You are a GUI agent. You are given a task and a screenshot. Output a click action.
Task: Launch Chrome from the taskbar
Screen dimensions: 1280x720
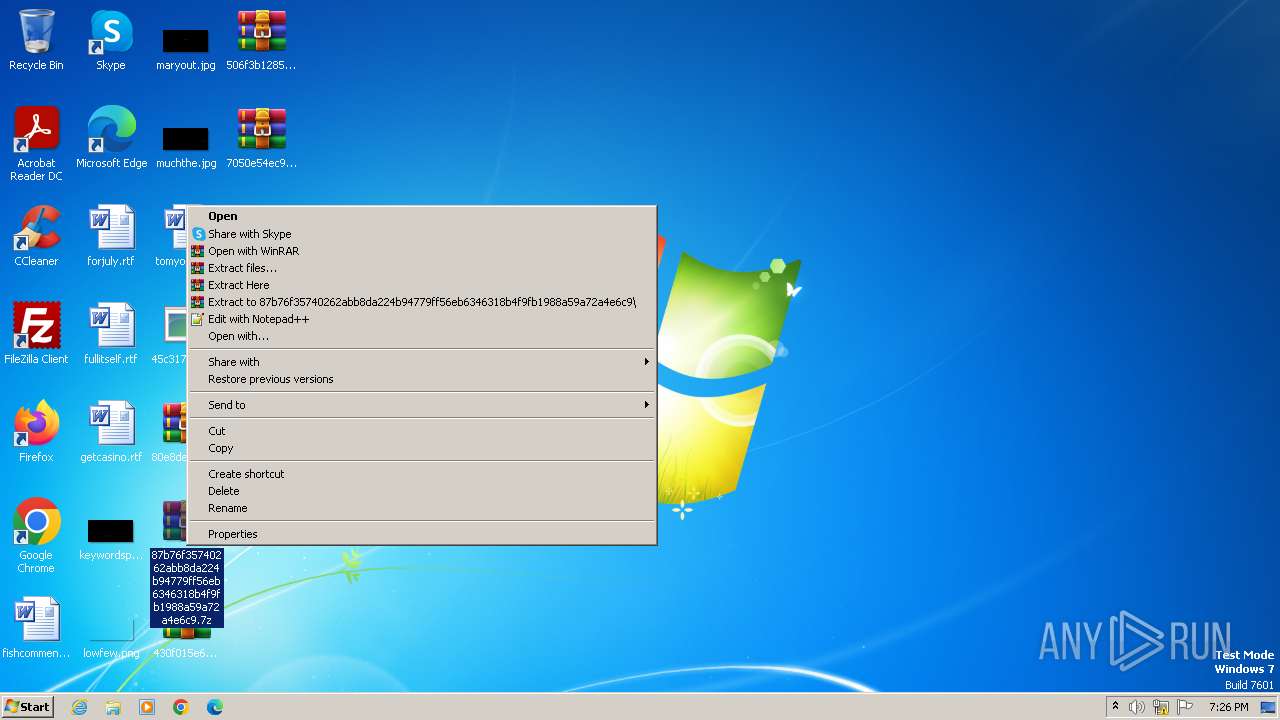[x=181, y=707]
